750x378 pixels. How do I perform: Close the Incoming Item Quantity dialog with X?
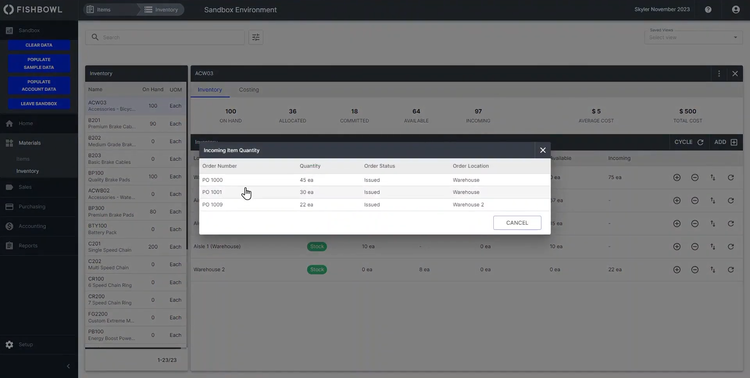542,150
